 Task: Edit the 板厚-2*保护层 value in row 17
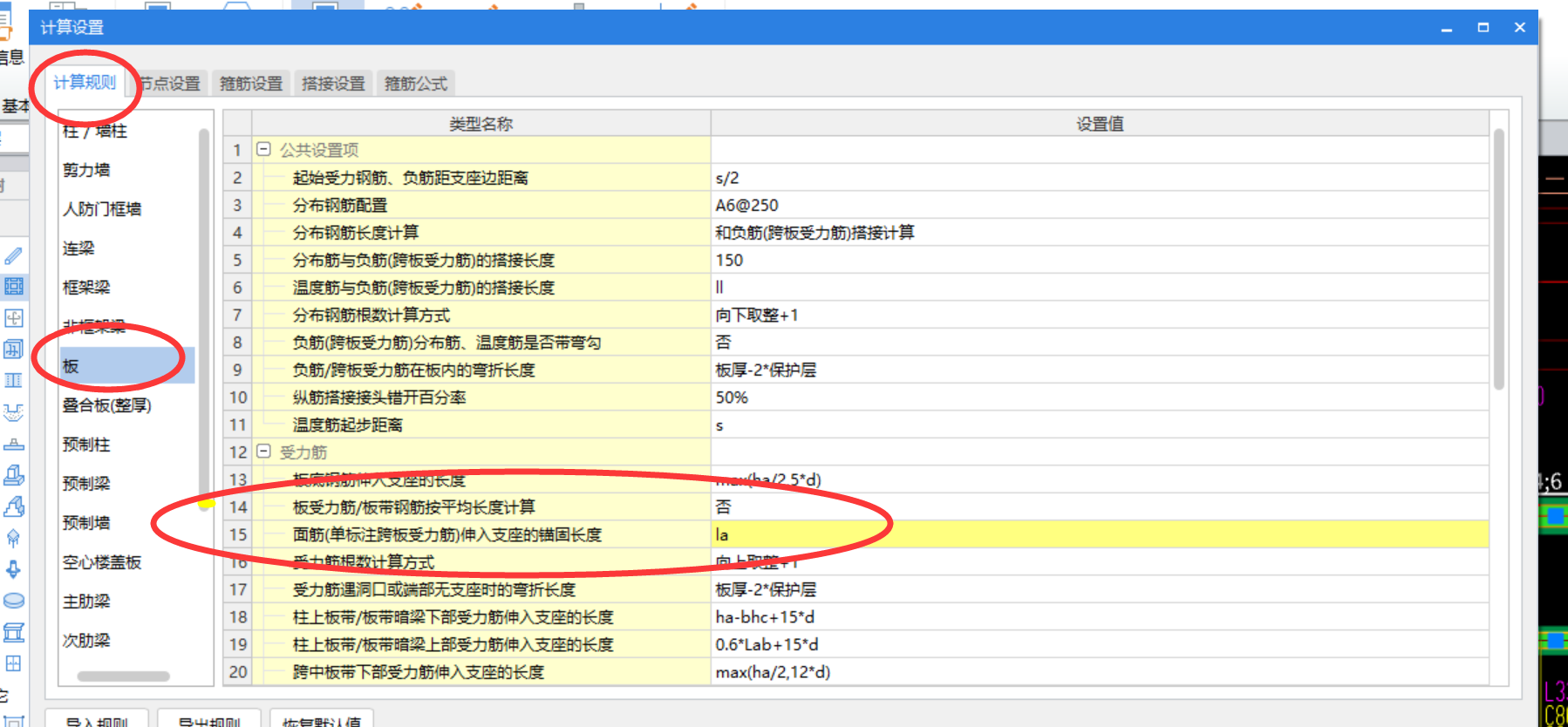(x=1100, y=589)
